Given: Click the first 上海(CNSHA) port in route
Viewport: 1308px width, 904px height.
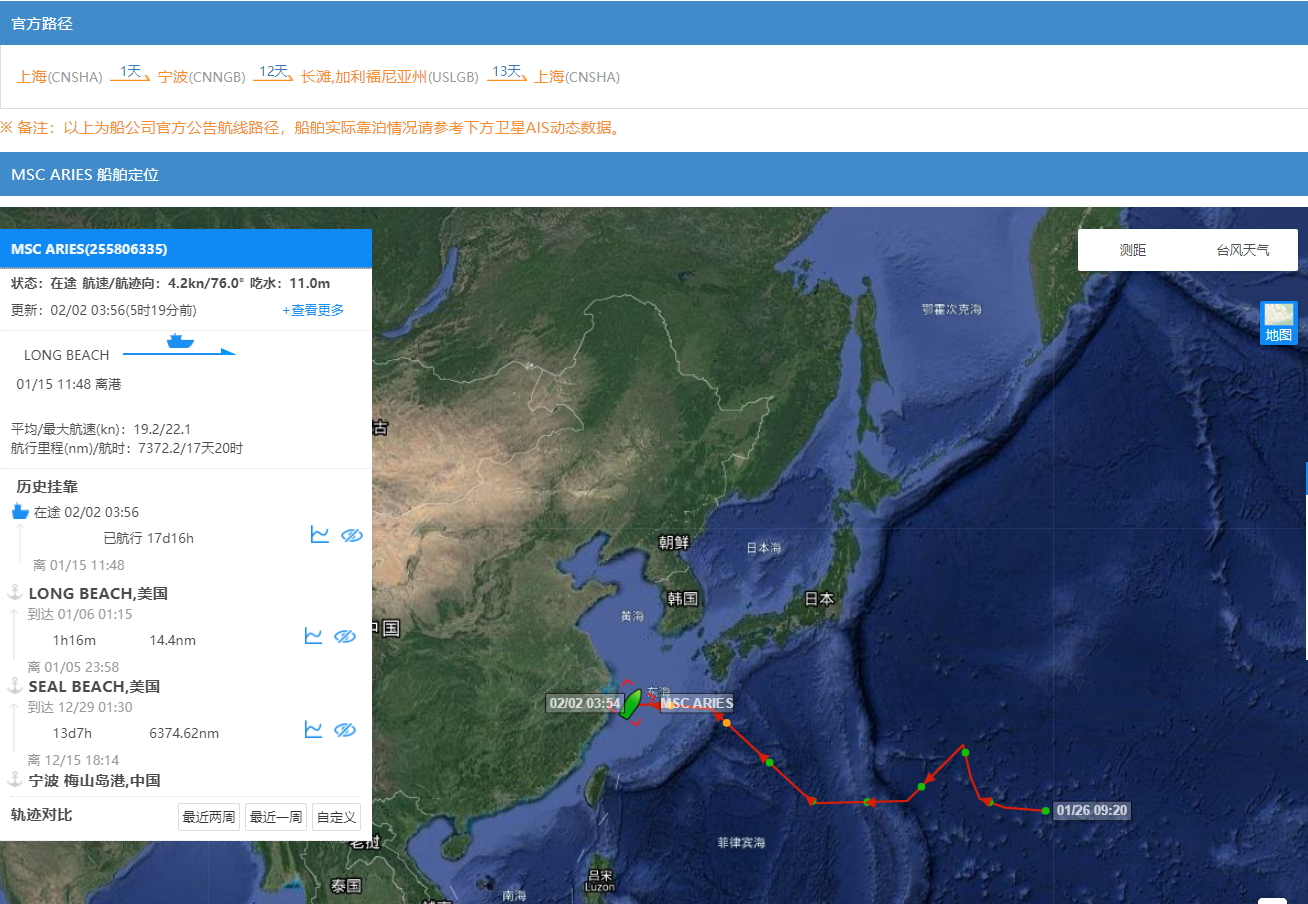Looking at the screenshot, I should point(59,77).
